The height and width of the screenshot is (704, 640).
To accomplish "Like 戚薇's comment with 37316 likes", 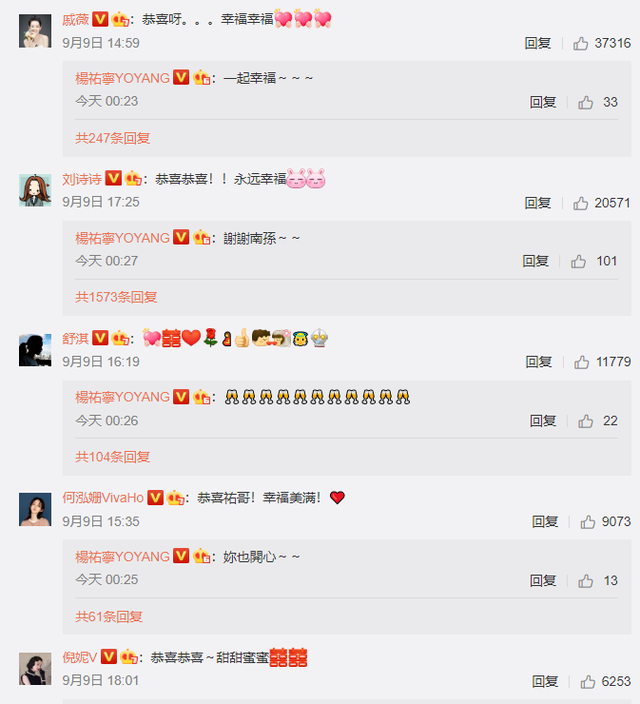I will 580,44.
